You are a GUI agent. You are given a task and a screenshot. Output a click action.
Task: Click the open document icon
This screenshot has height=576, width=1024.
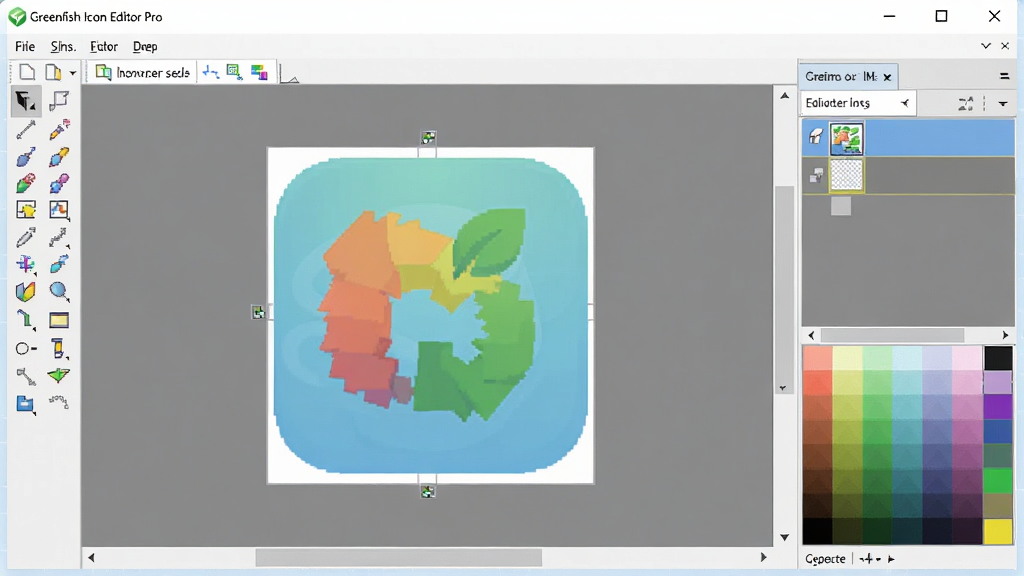click(53, 72)
